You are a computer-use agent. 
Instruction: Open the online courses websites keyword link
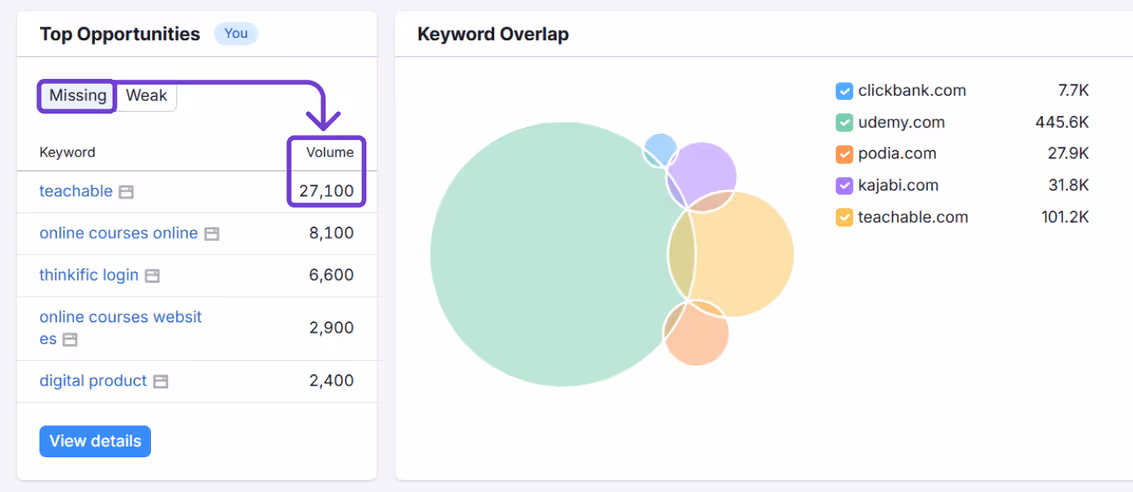(121, 328)
